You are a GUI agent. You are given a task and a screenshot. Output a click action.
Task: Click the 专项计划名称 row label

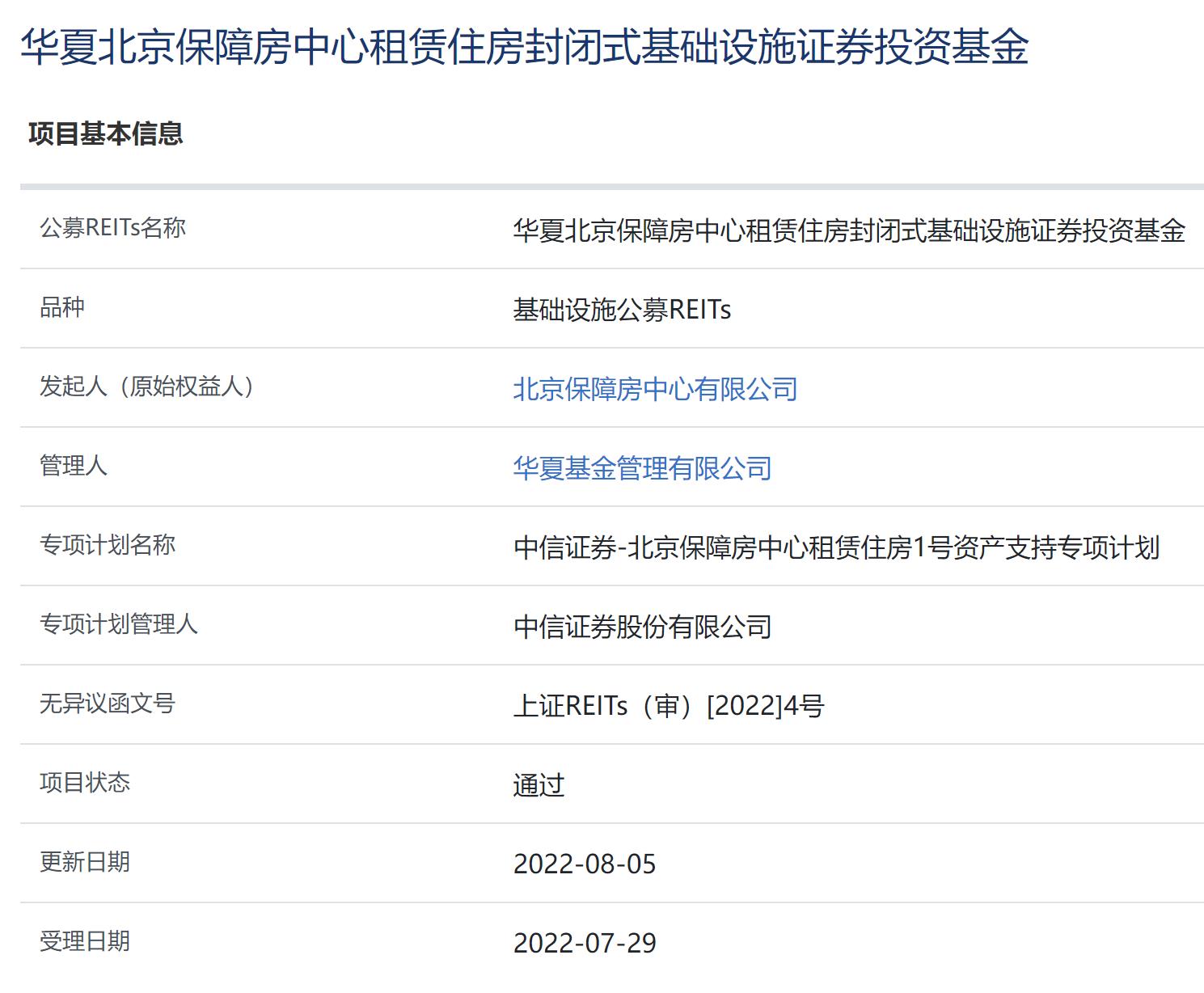point(108,545)
